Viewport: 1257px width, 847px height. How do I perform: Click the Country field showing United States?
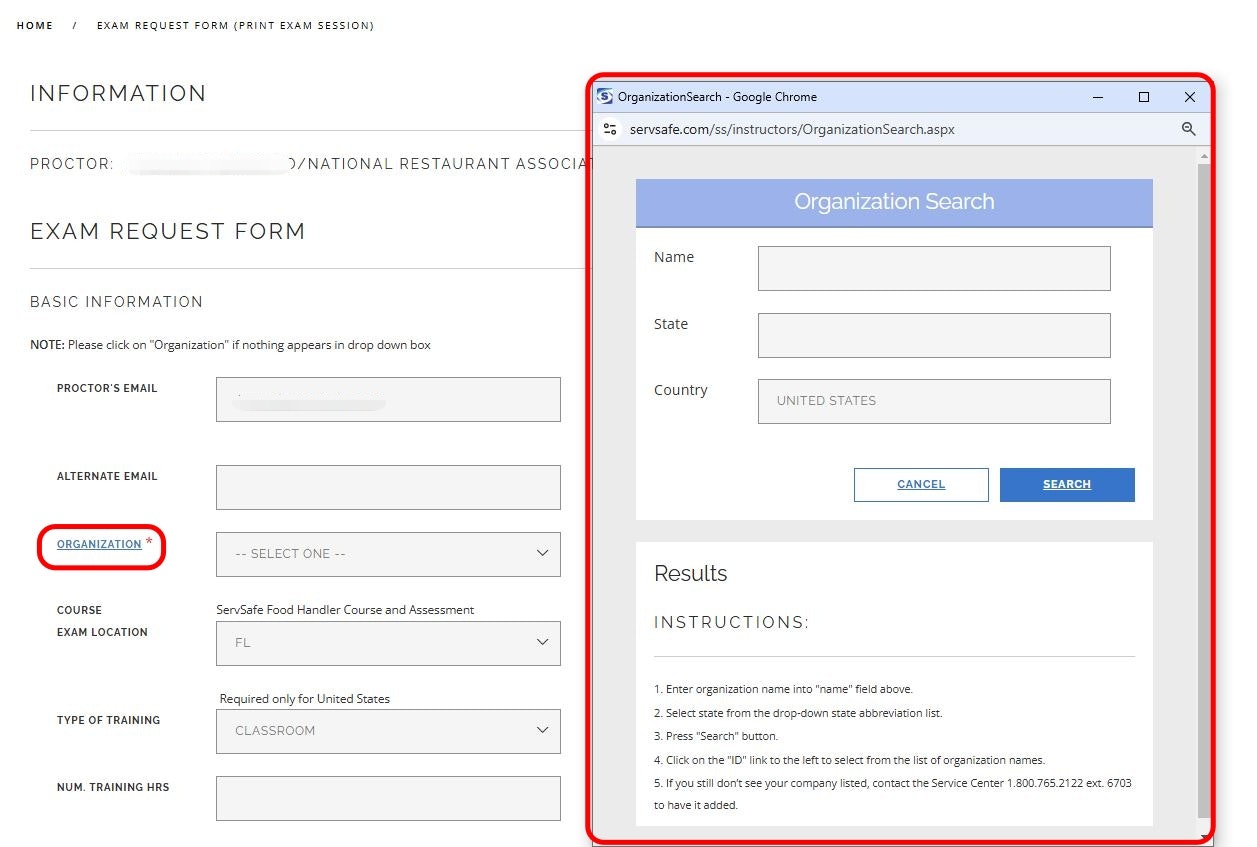coord(934,401)
